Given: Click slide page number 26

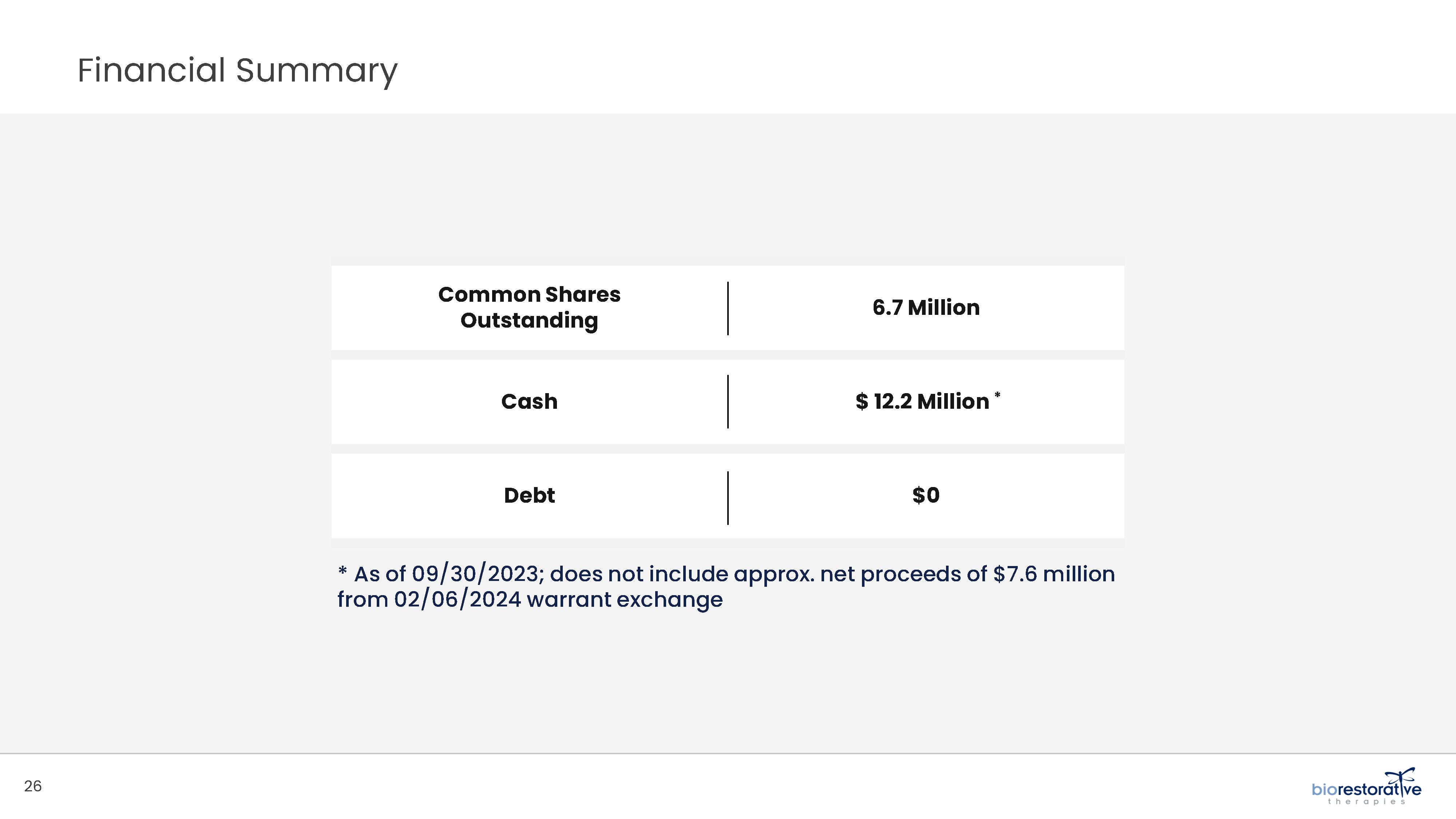Looking at the screenshot, I should [33, 786].
